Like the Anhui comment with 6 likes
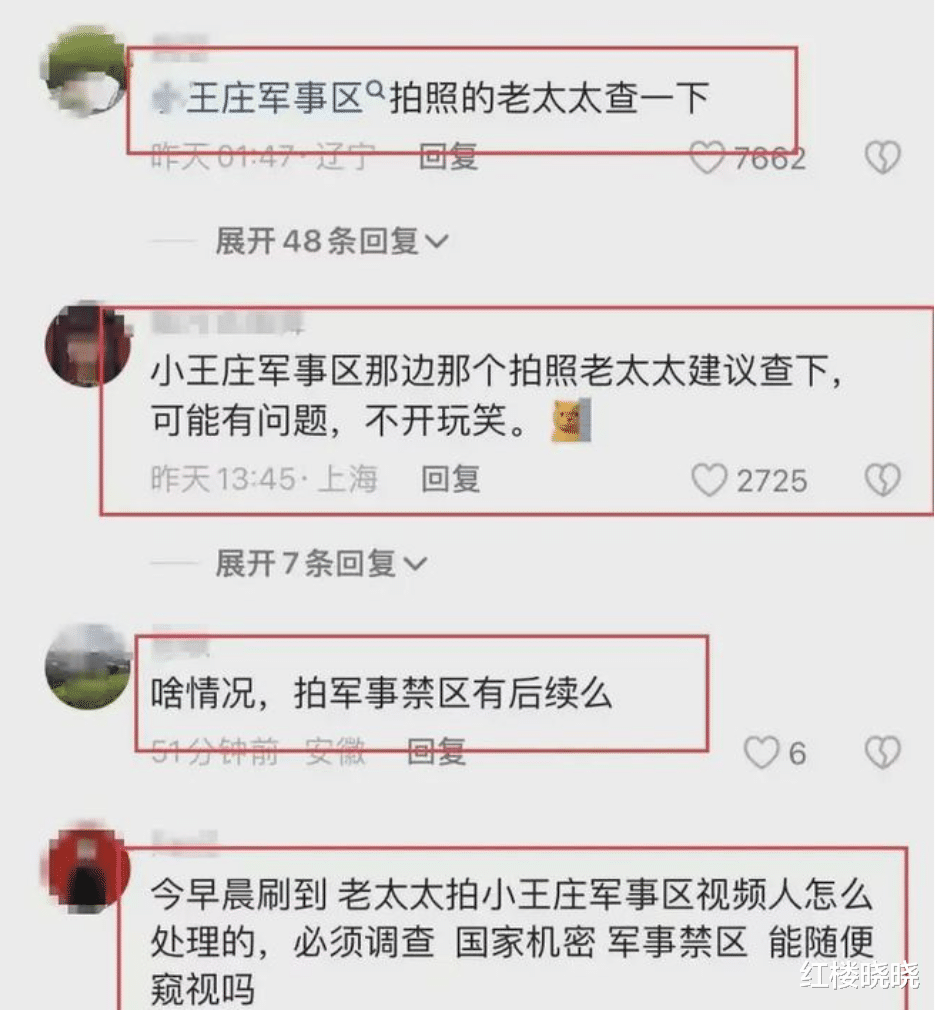935x1010 pixels. click(761, 753)
